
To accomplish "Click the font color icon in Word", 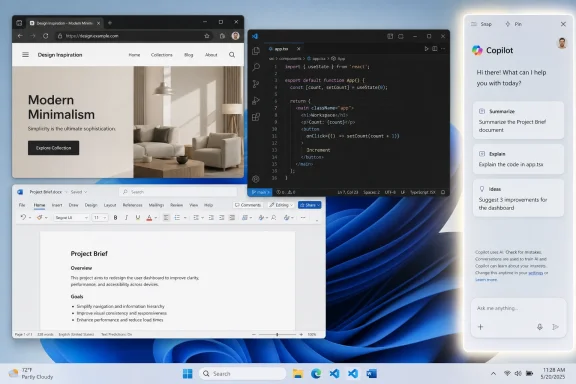I will 149,218.
